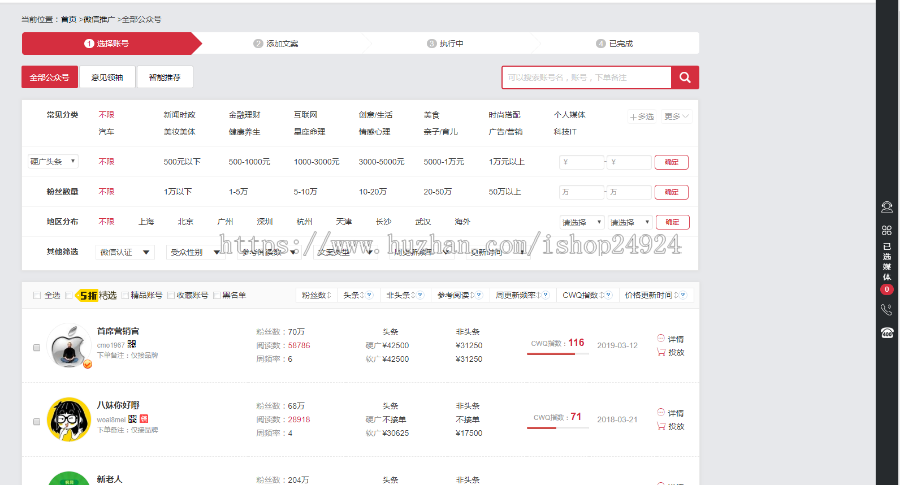Screen dimensions: 900x485
Task: Open 详情 details icon for 首席营销官
Action: pos(661,339)
